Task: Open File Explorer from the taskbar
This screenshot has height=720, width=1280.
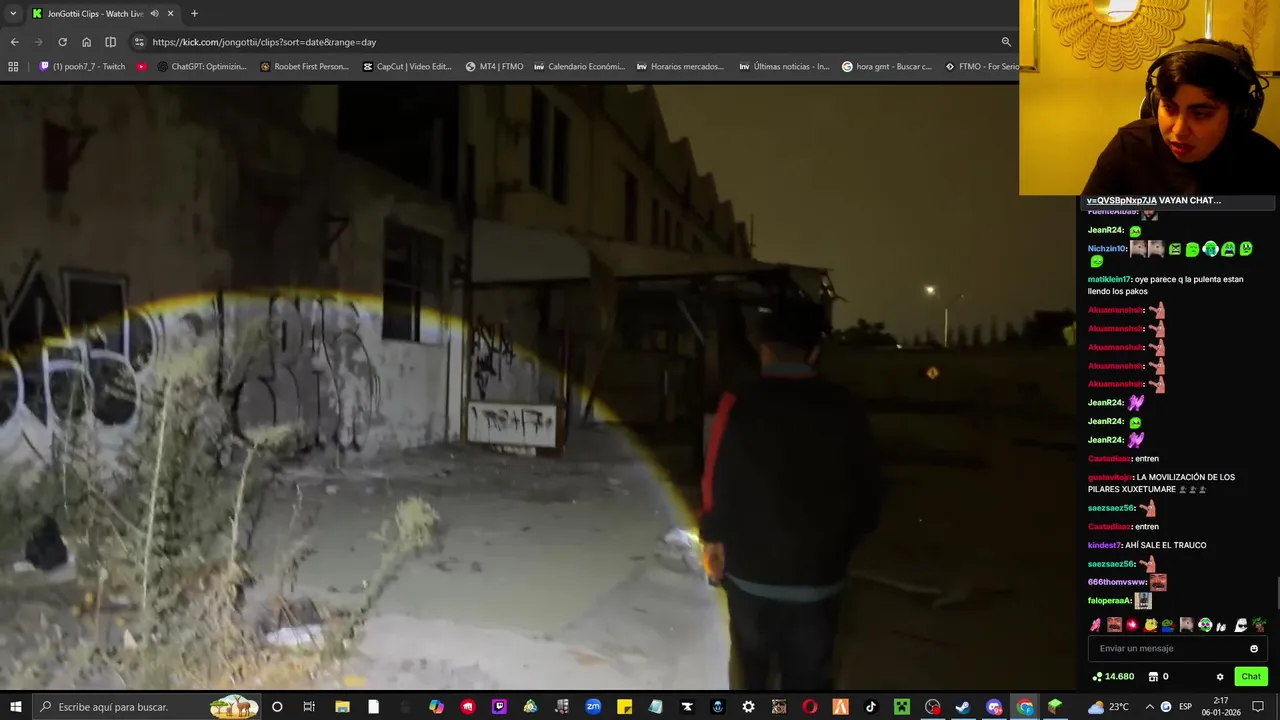Action: tap(342, 706)
